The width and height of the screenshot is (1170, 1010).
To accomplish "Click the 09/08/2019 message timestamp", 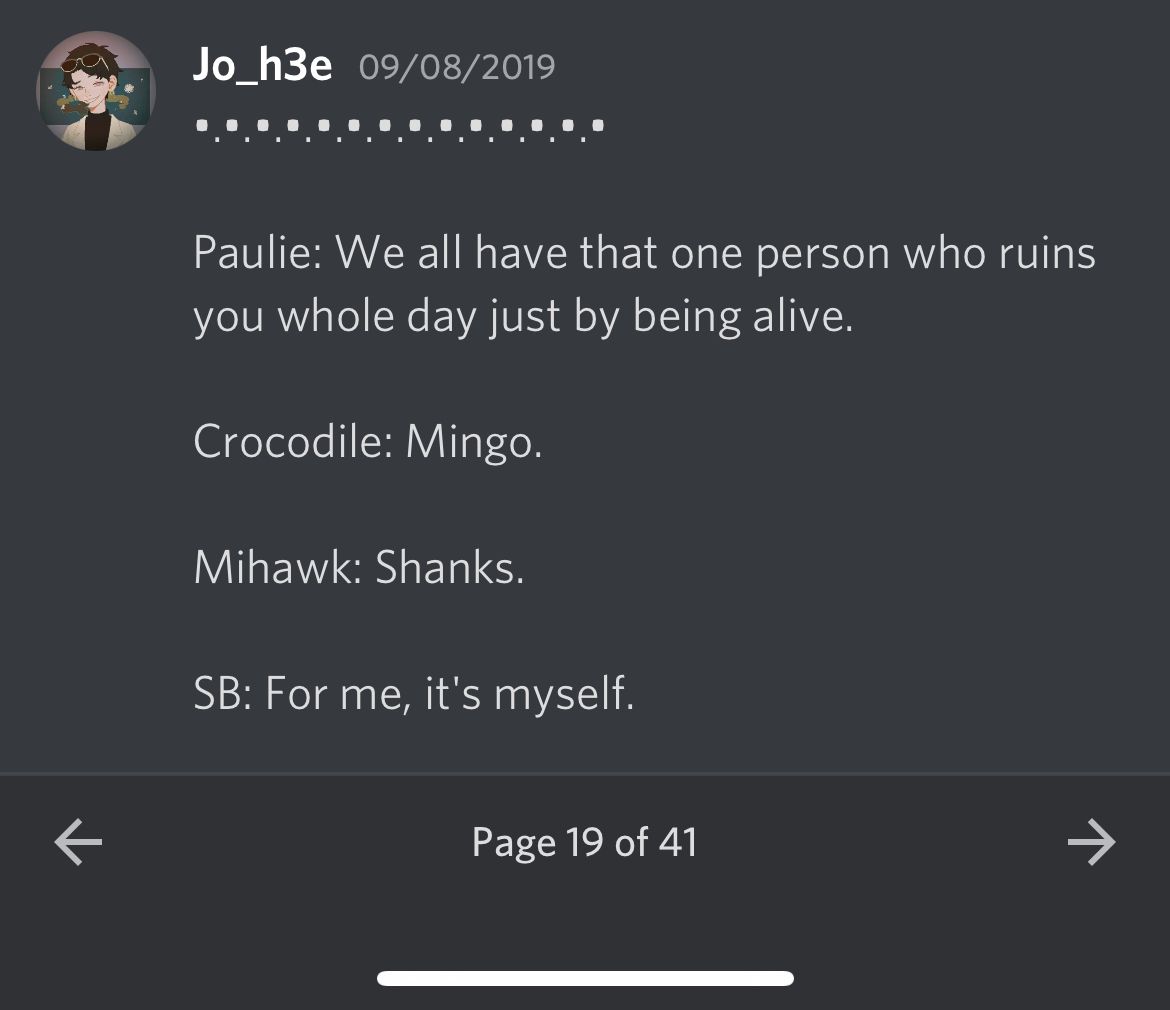I will tap(456, 67).
